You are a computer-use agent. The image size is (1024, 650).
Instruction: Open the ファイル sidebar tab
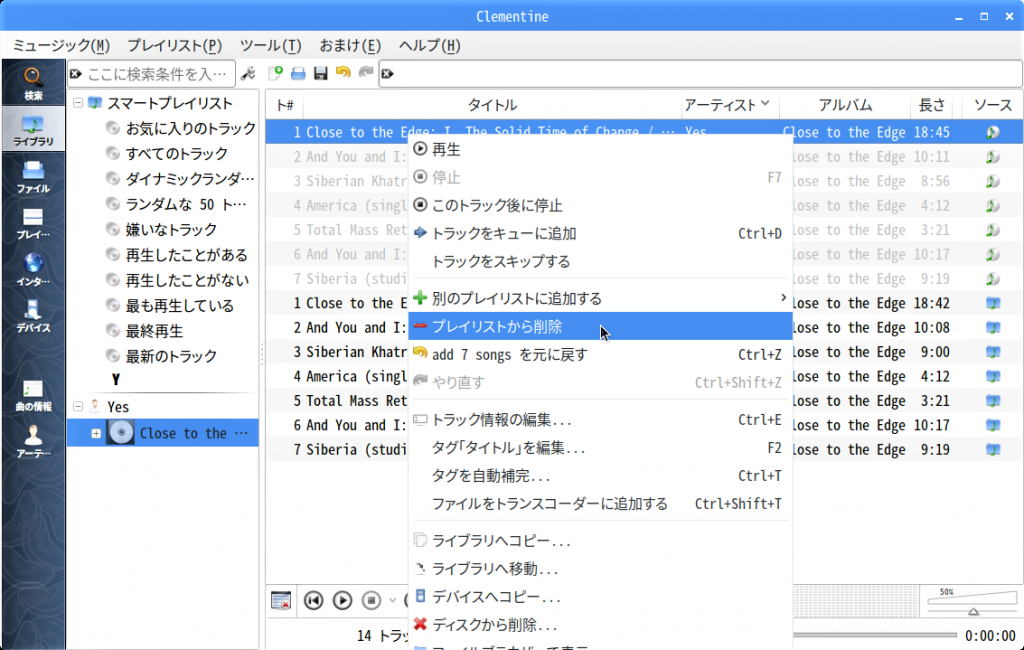point(33,176)
